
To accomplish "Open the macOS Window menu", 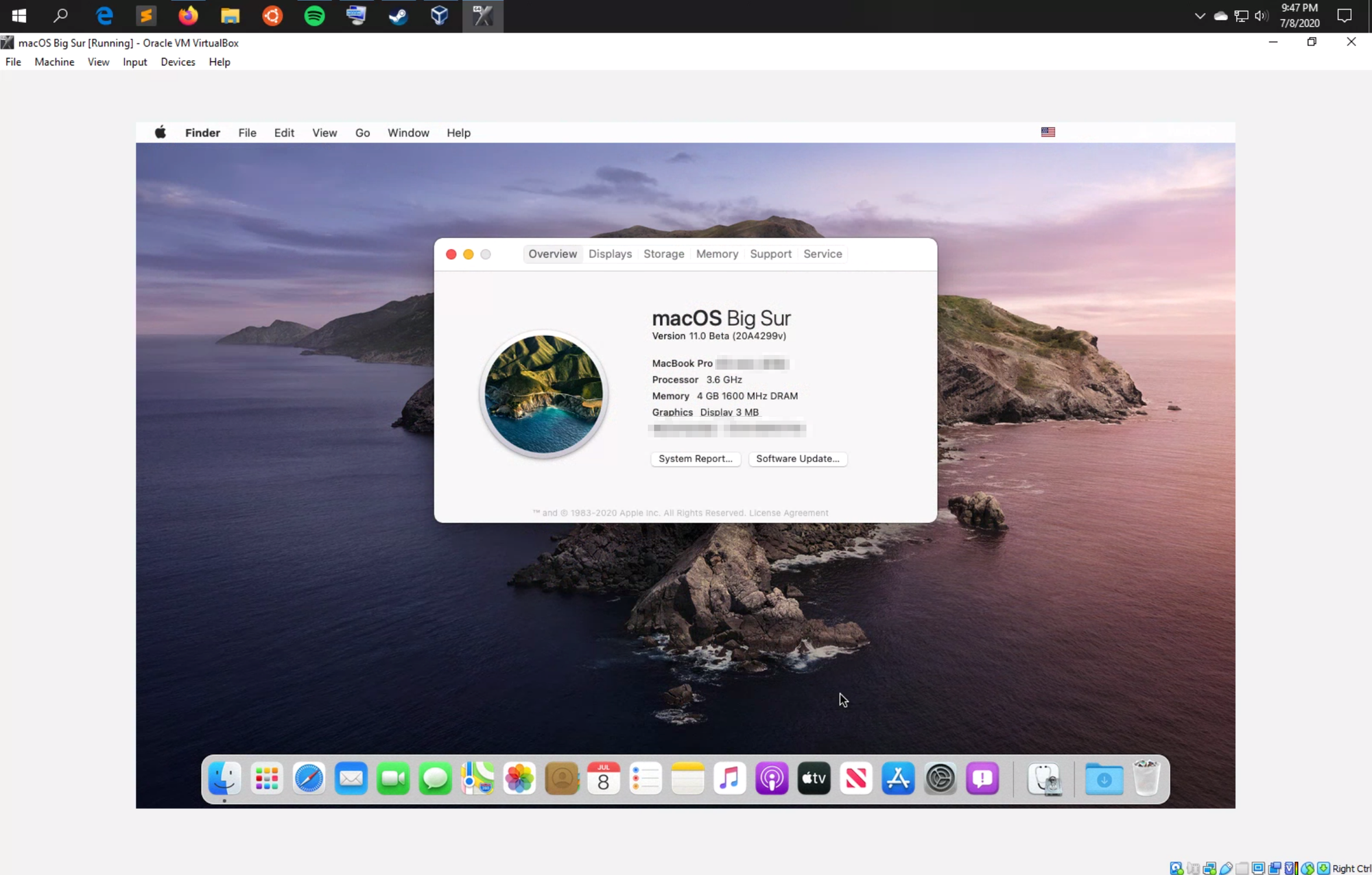I will tap(408, 133).
